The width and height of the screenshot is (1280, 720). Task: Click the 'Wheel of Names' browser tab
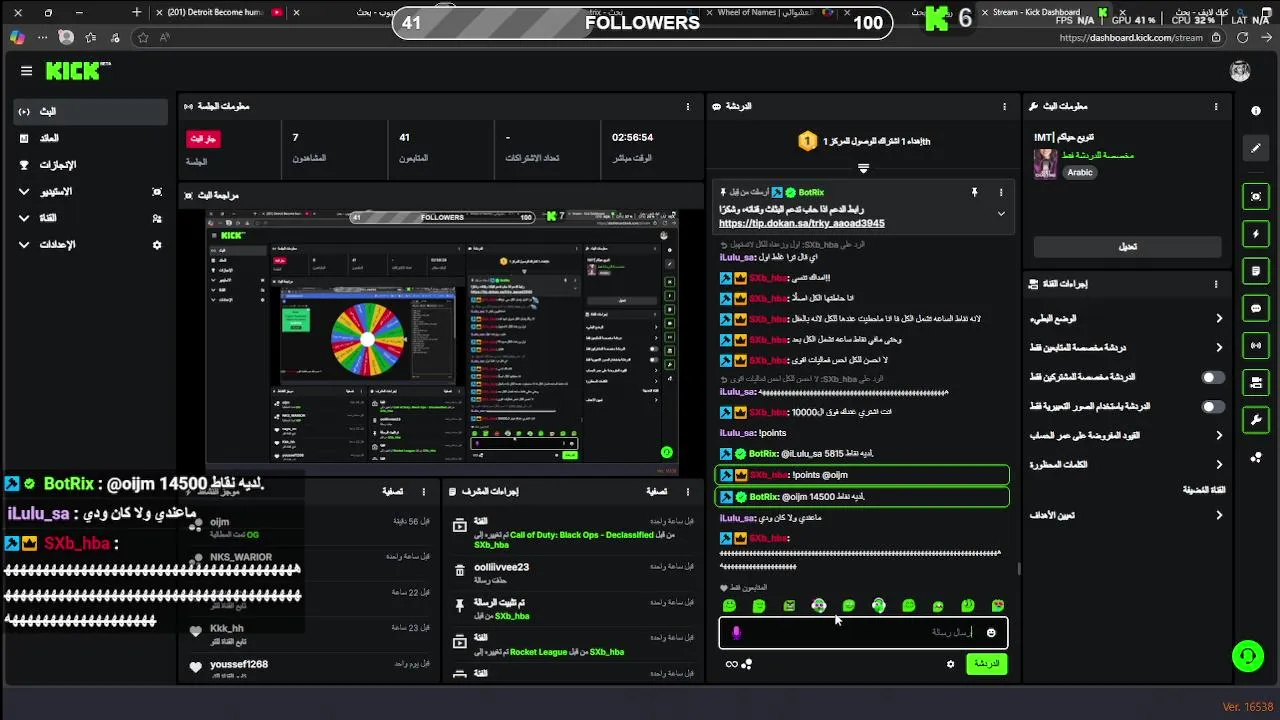776,12
